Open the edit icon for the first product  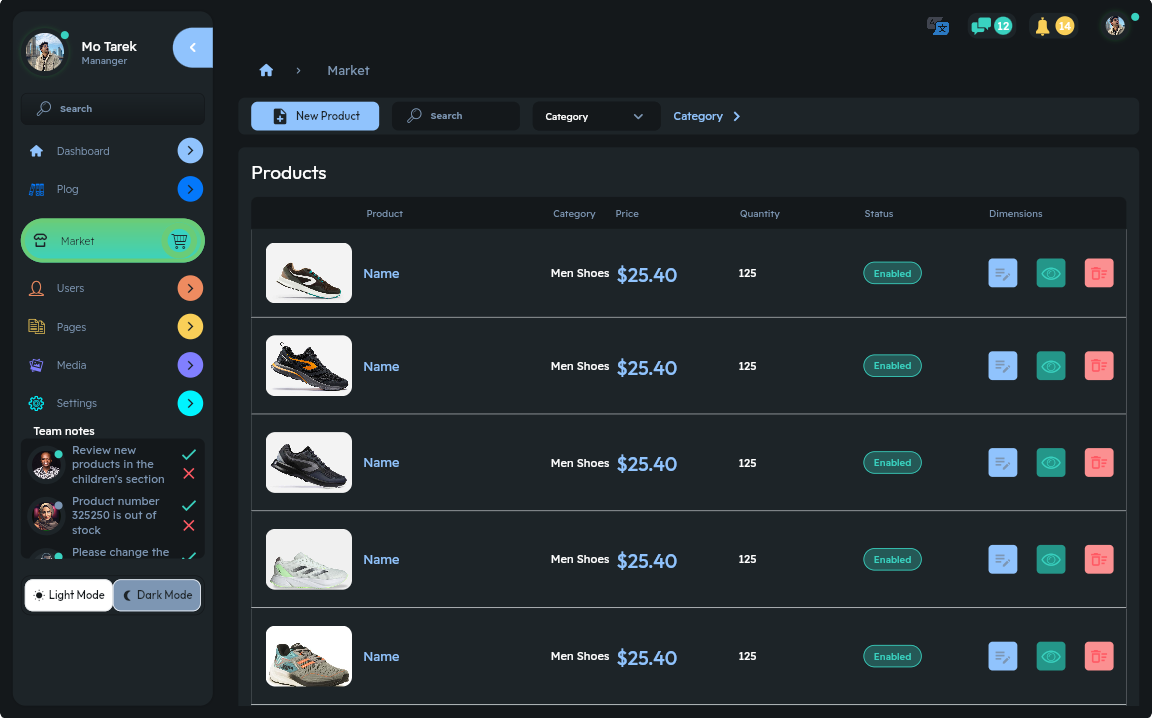click(x=1002, y=272)
